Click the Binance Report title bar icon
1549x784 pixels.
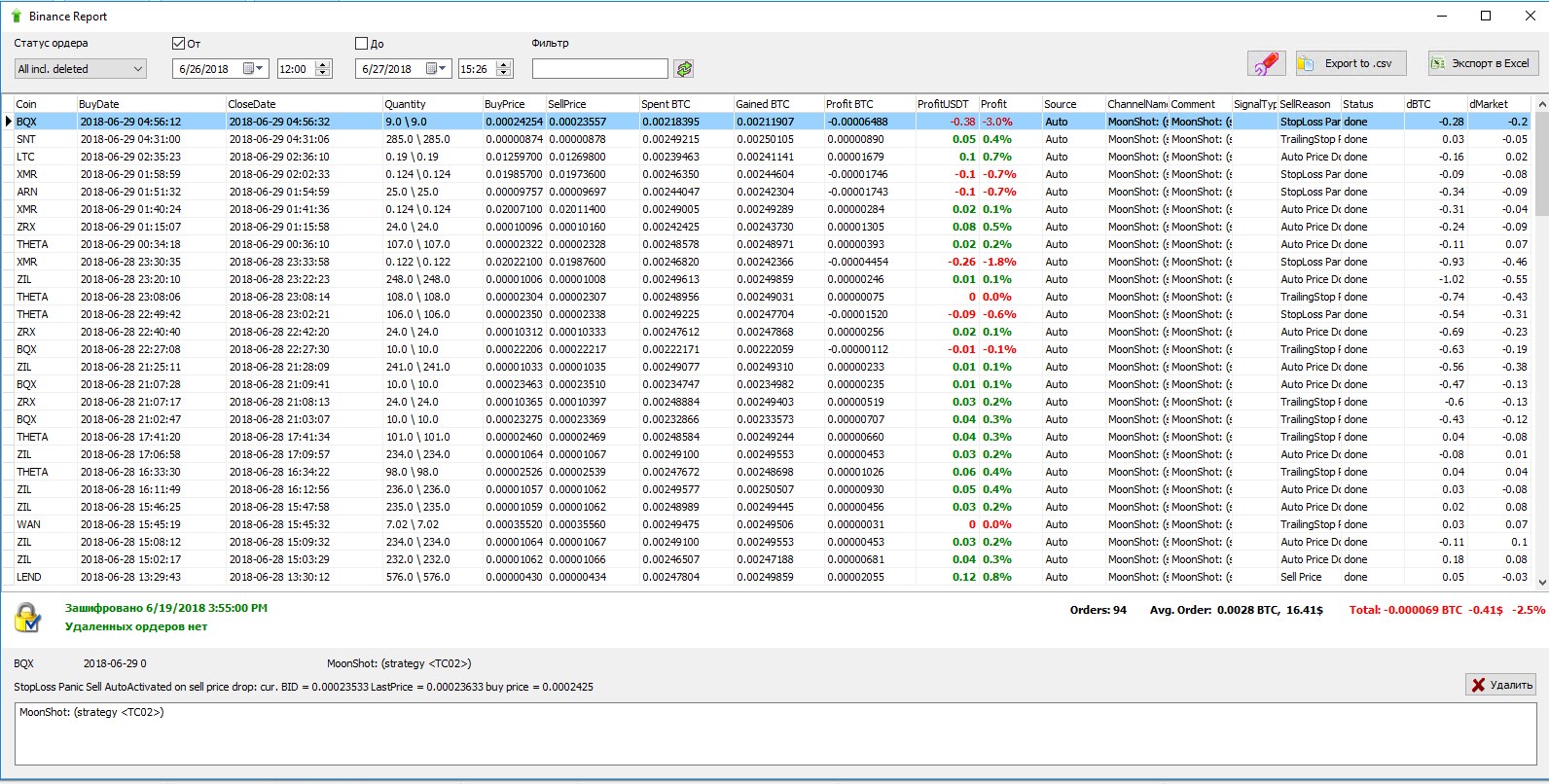16,16
